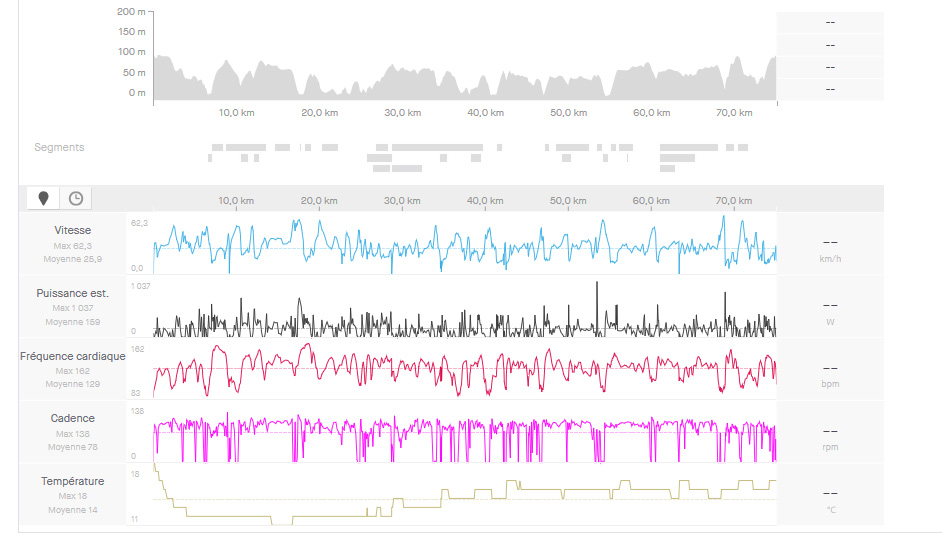This screenshot has height=552, width=942.
Task: Click the elevation profile peak near 10 km
Action: [225, 64]
